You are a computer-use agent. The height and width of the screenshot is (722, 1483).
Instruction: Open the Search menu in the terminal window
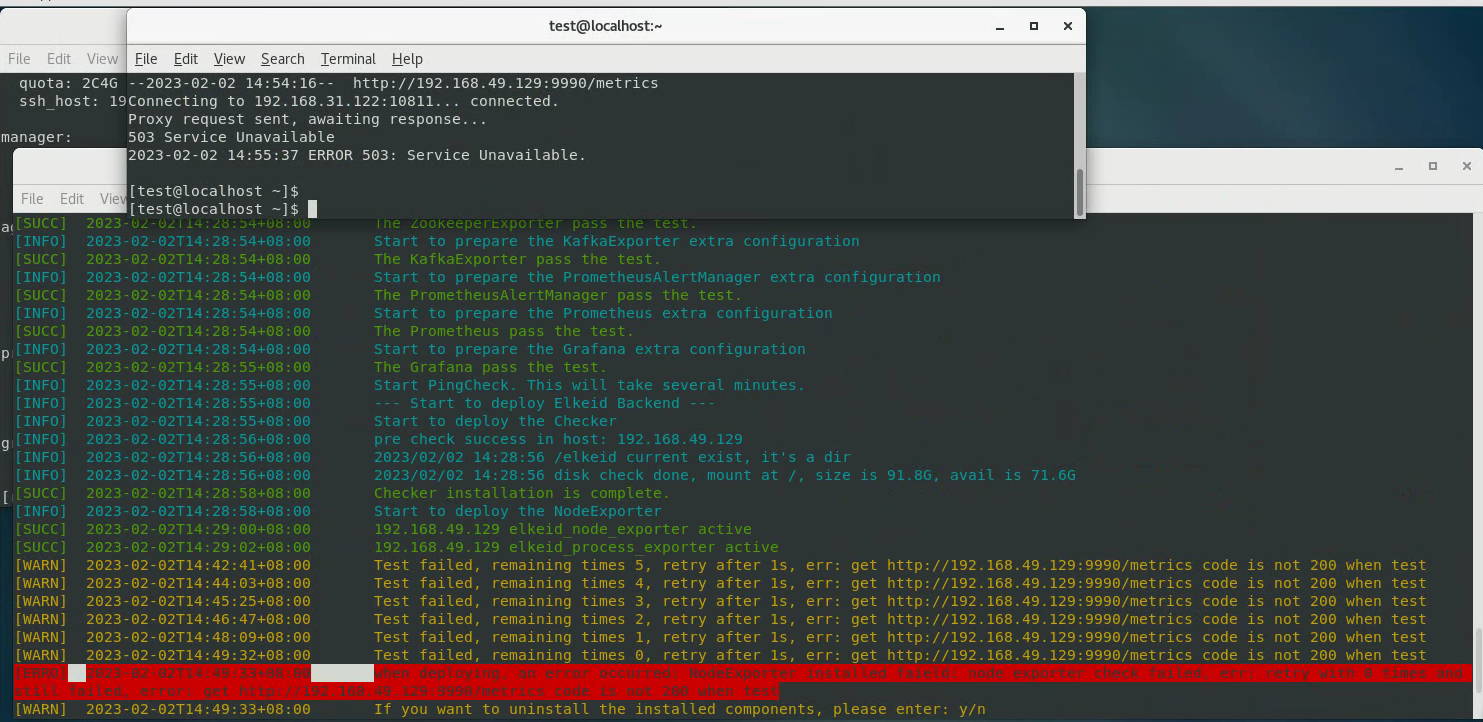(x=282, y=58)
